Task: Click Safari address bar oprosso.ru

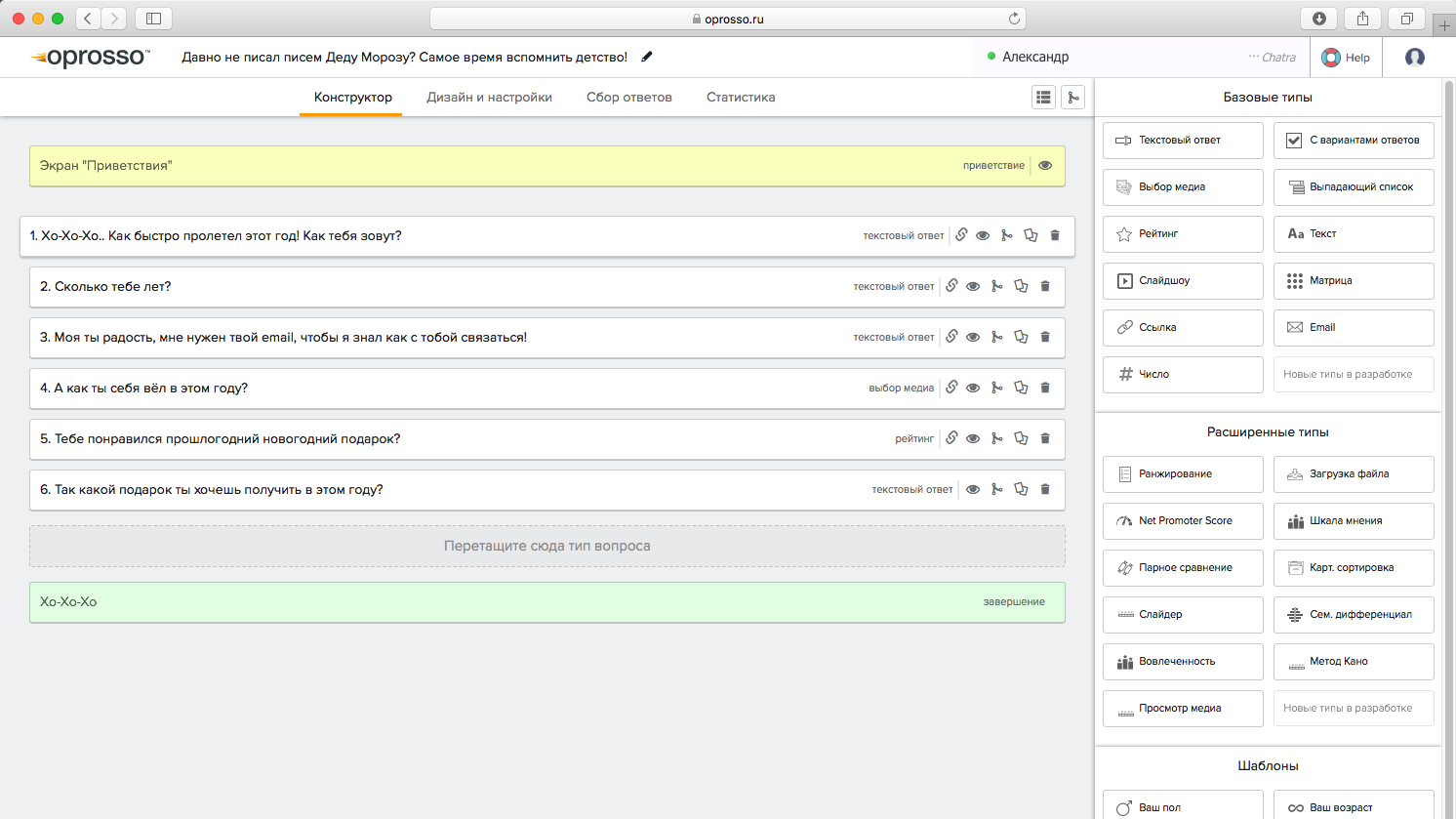Action: 727,19
